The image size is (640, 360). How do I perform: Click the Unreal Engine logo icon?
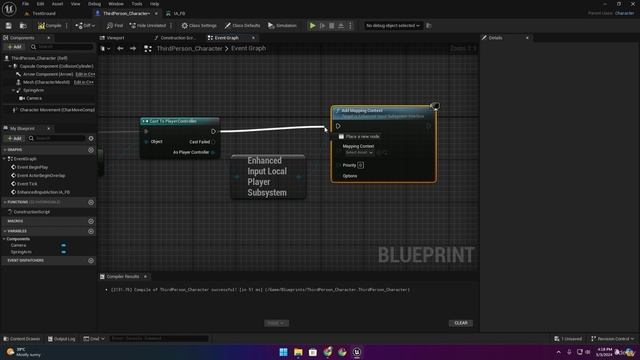click(x=9, y=9)
